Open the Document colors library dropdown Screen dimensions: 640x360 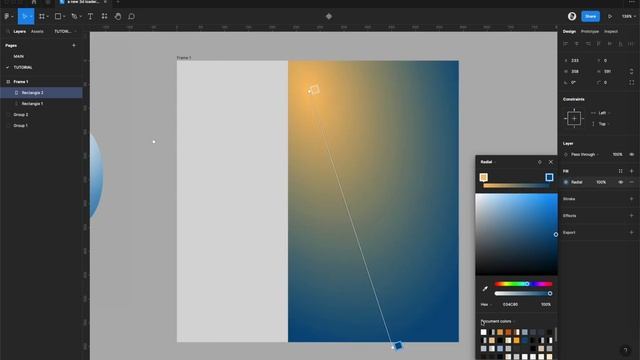[498, 321]
